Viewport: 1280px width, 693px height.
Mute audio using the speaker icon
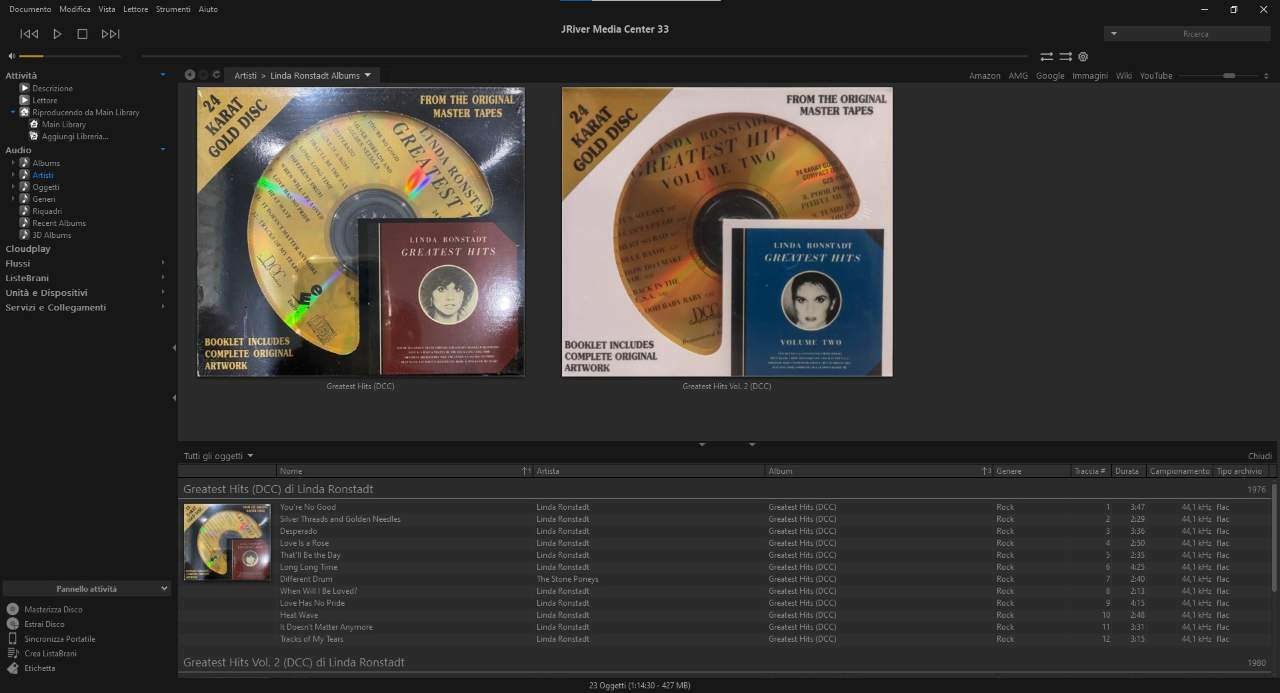(x=11, y=56)
